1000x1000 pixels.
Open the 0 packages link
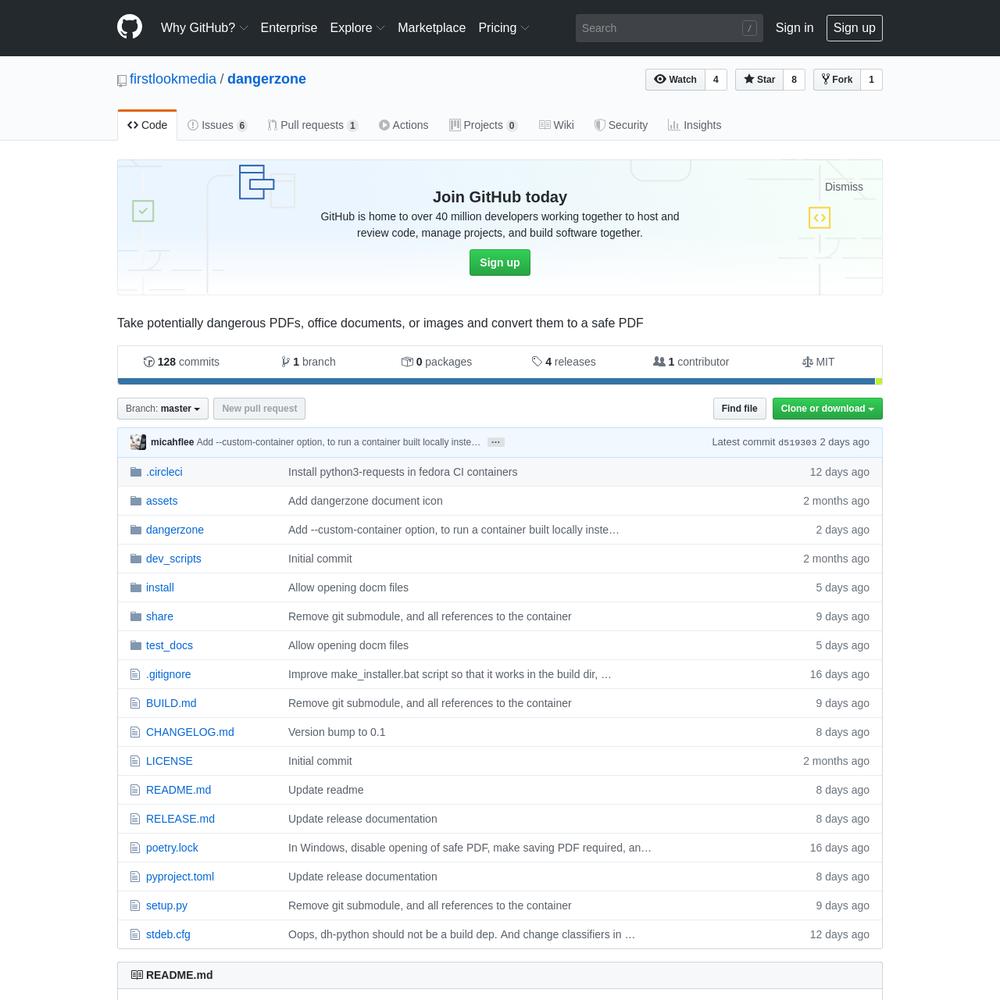click(x=436, y=362)
